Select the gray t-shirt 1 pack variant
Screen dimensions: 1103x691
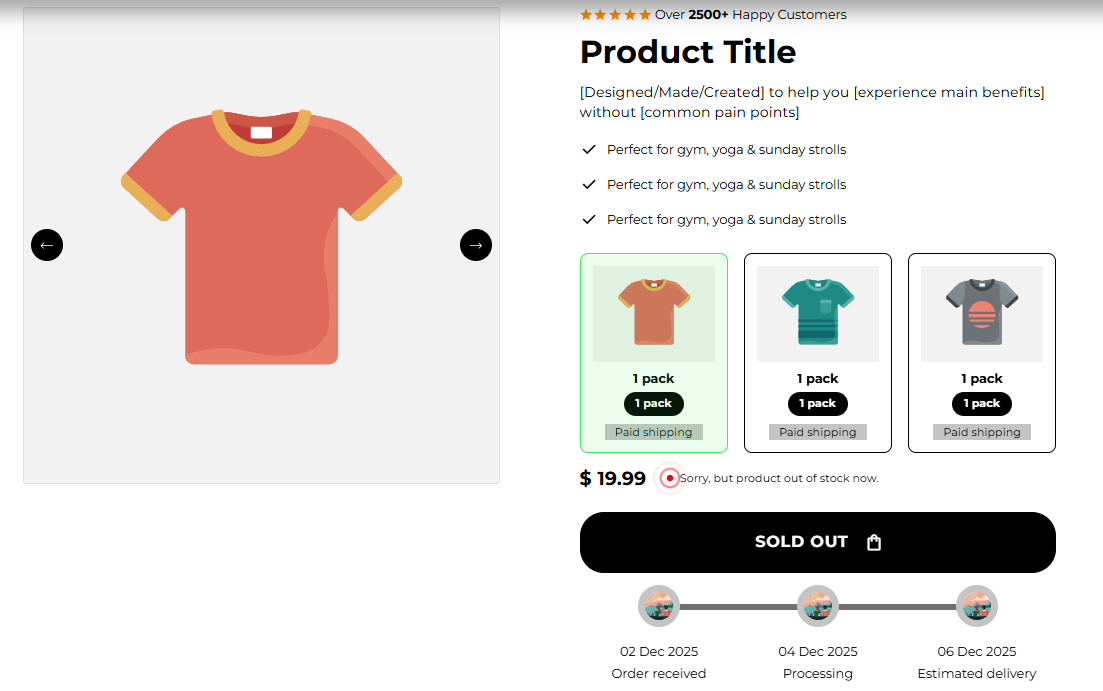982,353
